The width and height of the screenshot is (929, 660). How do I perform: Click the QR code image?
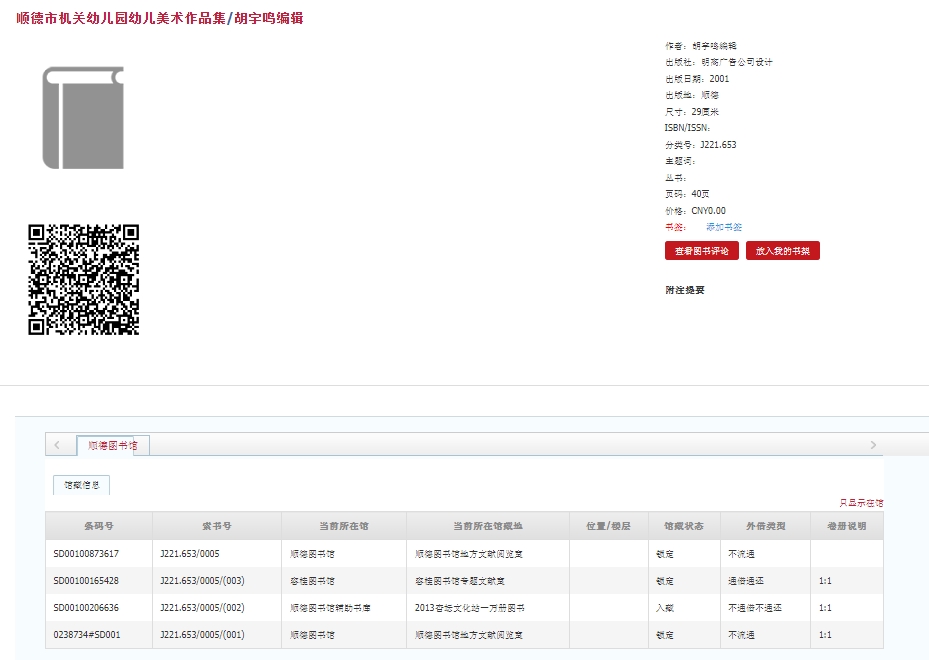click(x=83, y=280)
